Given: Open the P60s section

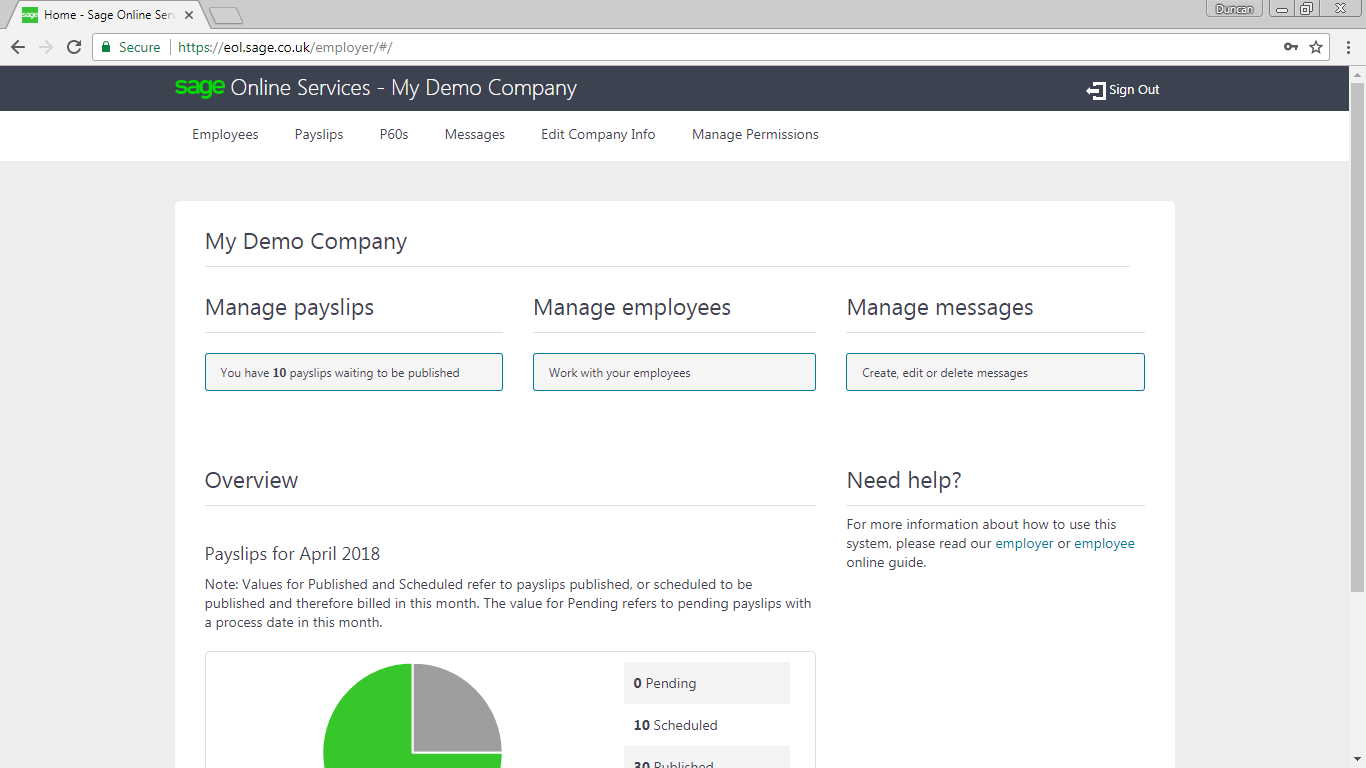Looking at the screenshot, I should tap(394, 135).
